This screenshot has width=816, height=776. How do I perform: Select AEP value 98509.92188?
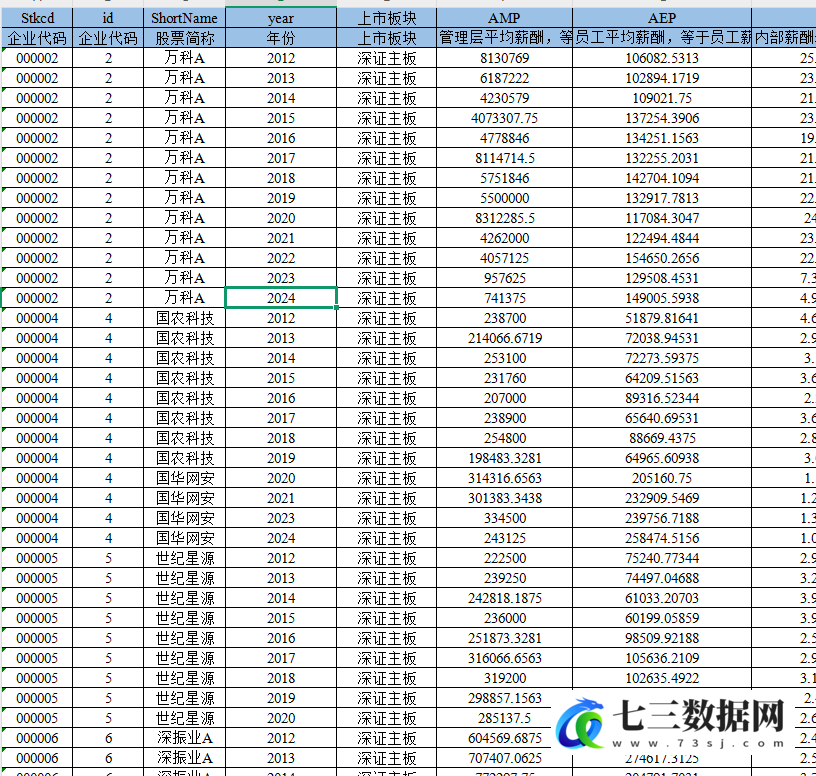[x=662, y=638]
